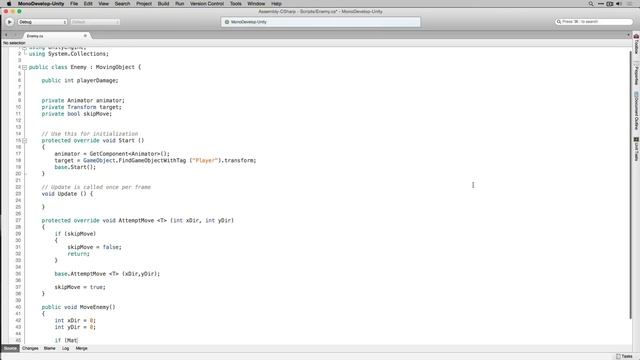Open the View menu

[104, 4]
